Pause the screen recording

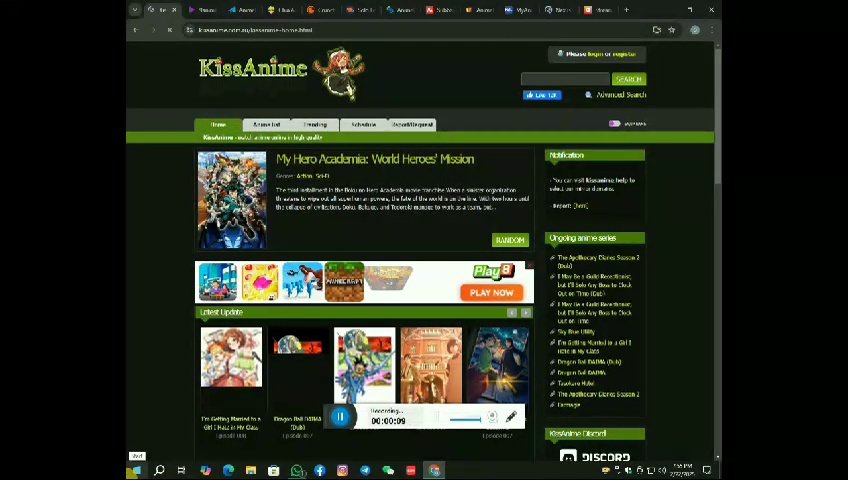point(340,417)
